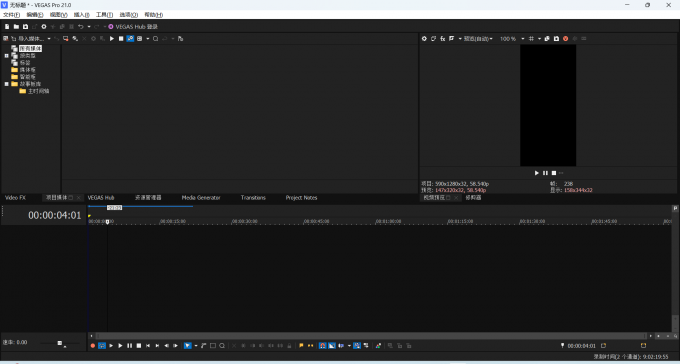The width and height of the screenshot is (680, 364).
Task: Click the timeline horizontal scrollbar
Action: coord(371,336)
